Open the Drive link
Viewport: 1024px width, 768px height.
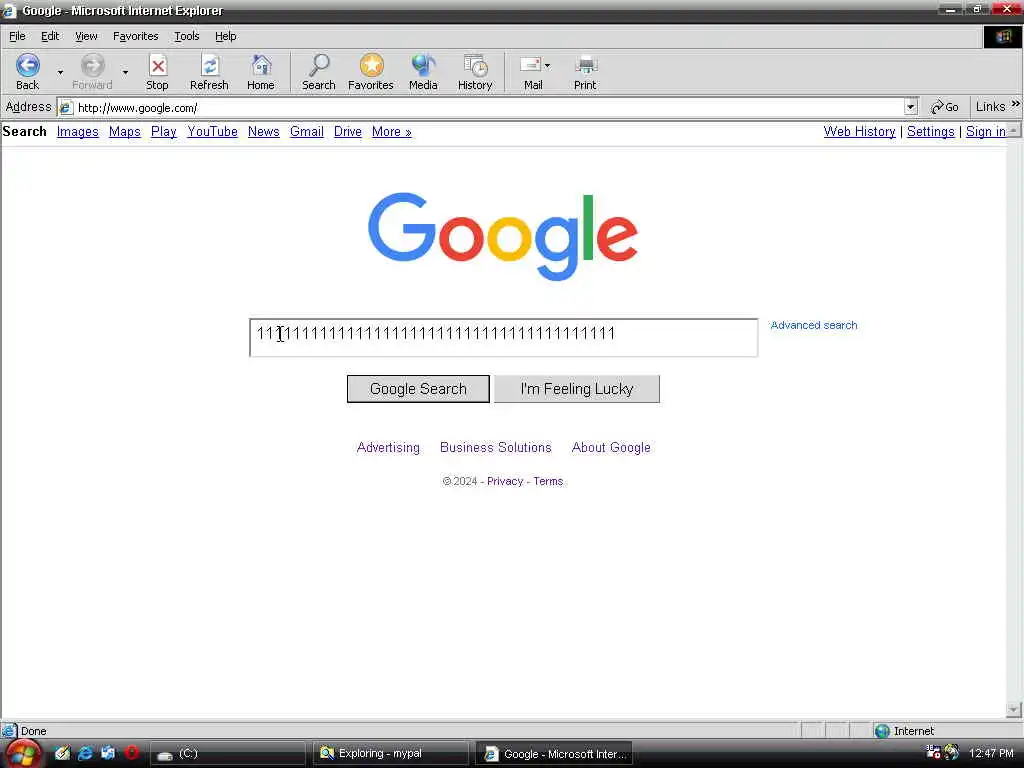point(347,132)
